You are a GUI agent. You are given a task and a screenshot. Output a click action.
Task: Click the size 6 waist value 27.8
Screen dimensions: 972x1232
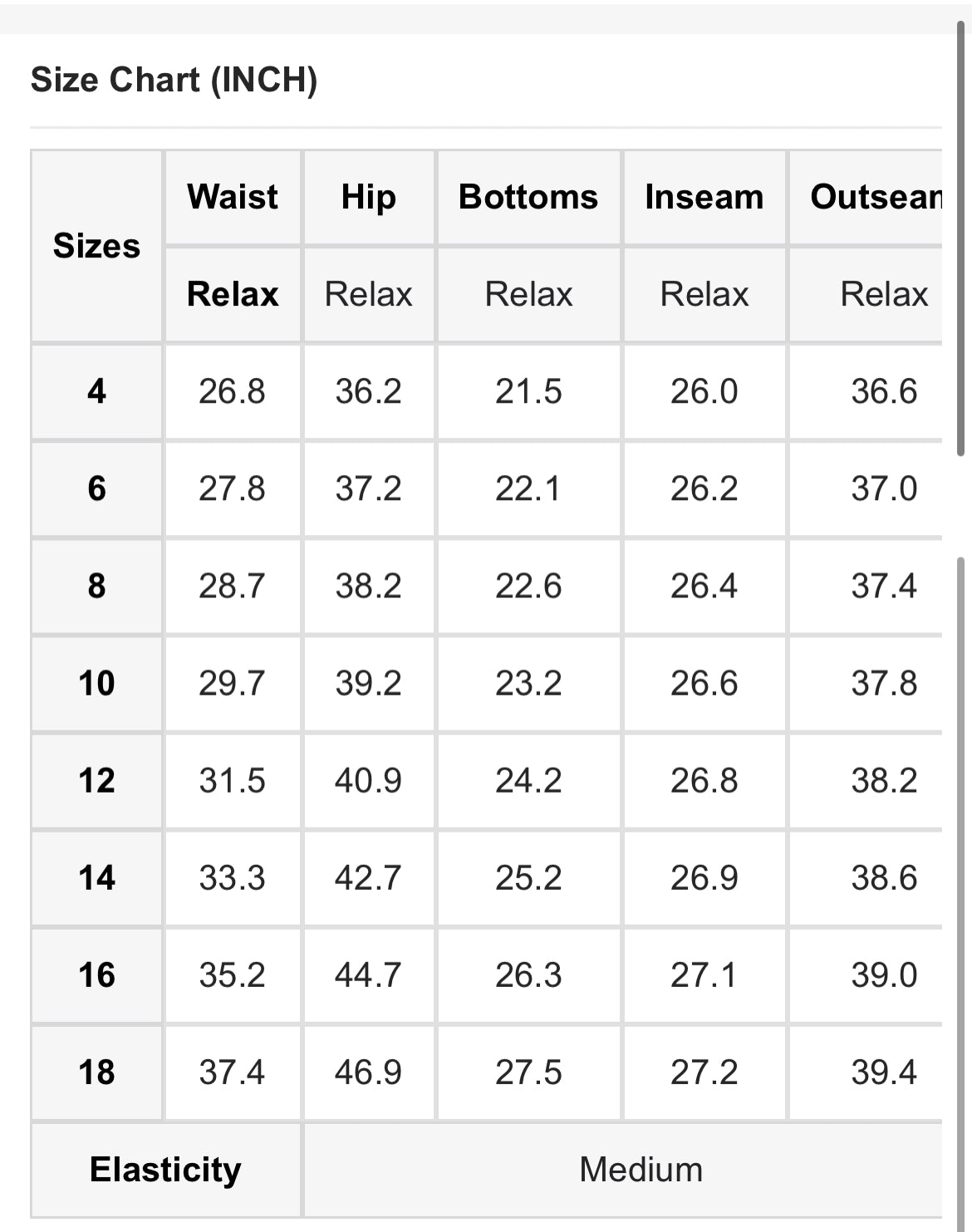coord(232,488)
